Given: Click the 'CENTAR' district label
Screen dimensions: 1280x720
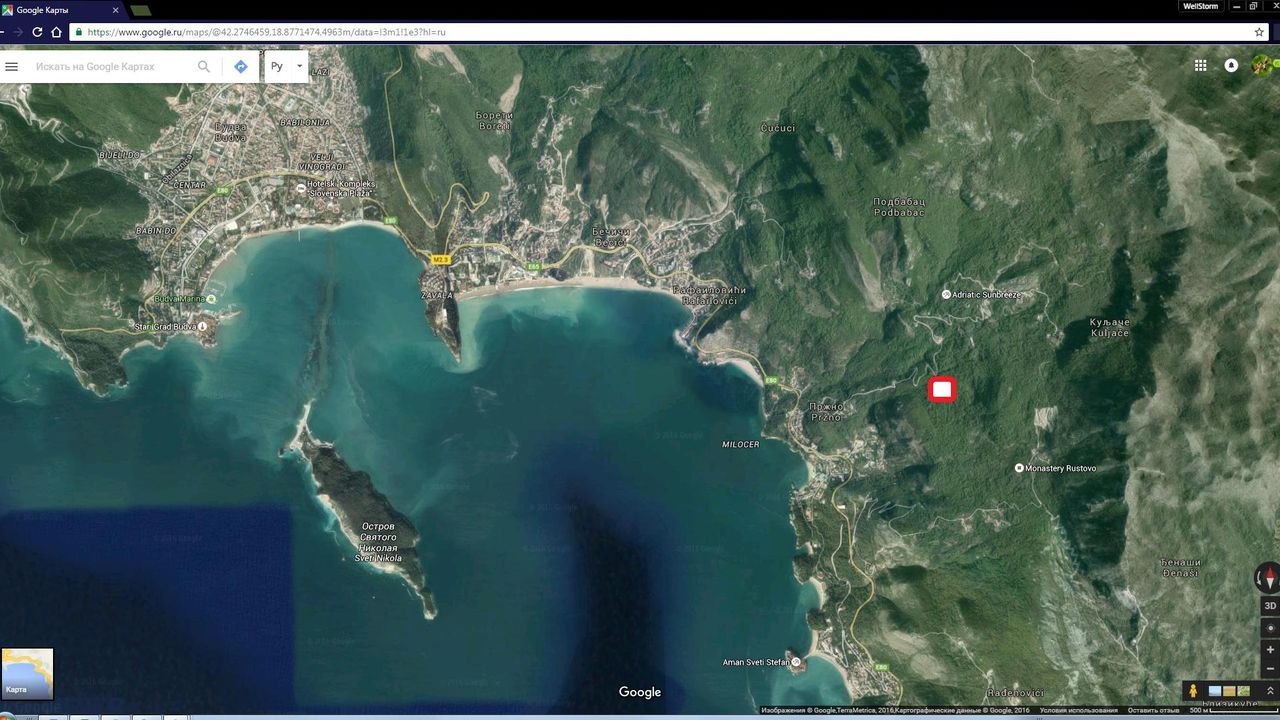Looking at the screenshot, I should coord(190,185).
